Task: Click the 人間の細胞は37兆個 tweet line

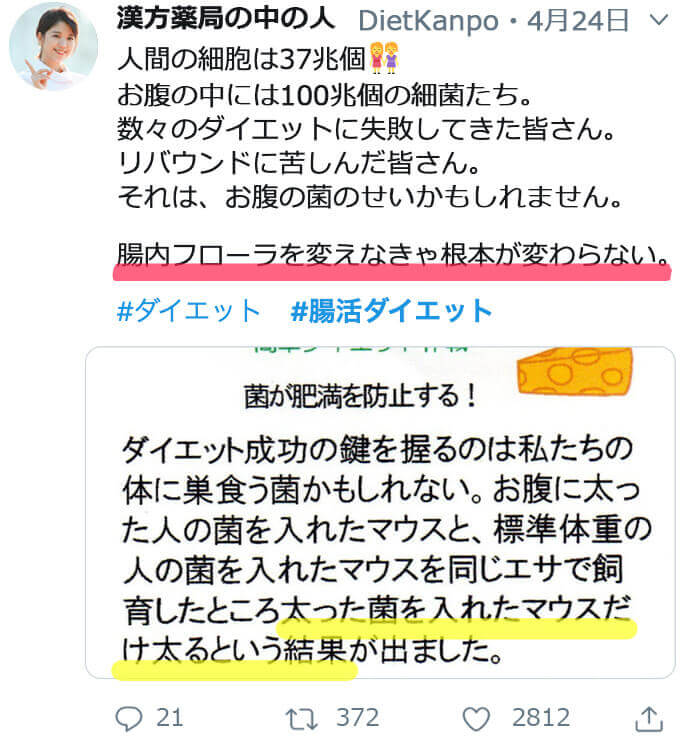Action: (242, 59)
